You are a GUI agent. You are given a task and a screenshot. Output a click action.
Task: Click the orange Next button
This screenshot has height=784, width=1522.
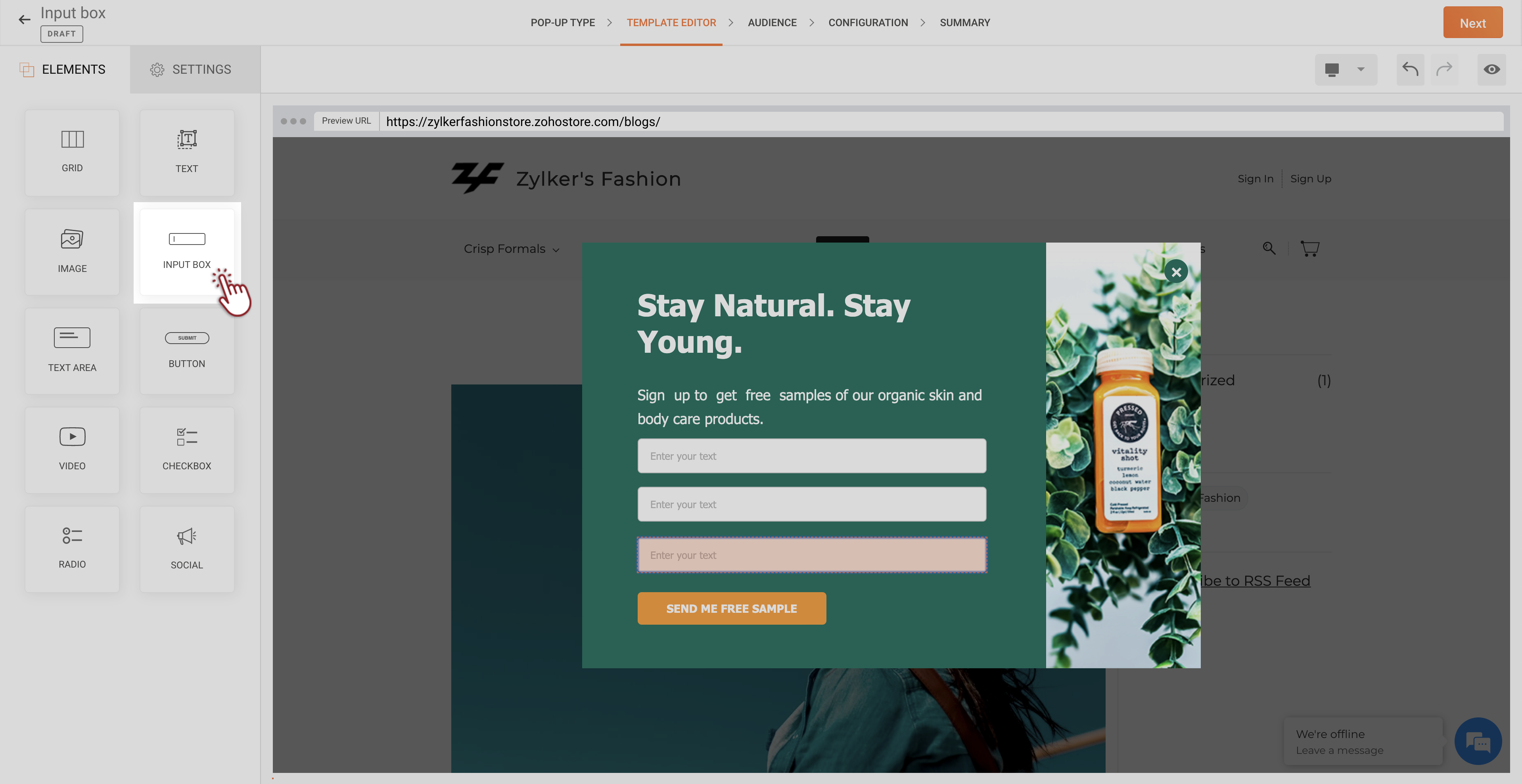pyautogui.click(x=1472, y=23)
